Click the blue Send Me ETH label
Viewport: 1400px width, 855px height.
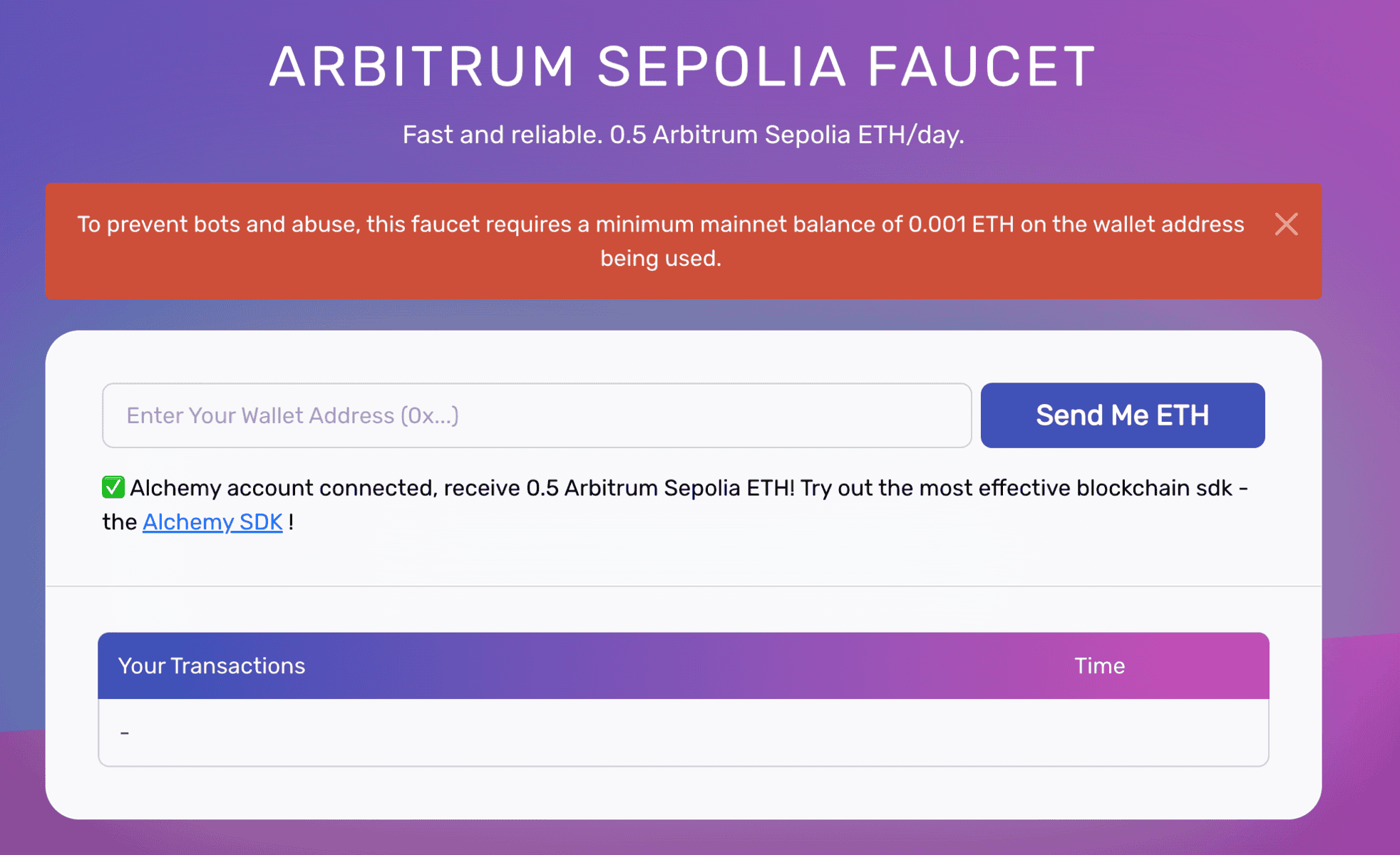coord(1122,415)
